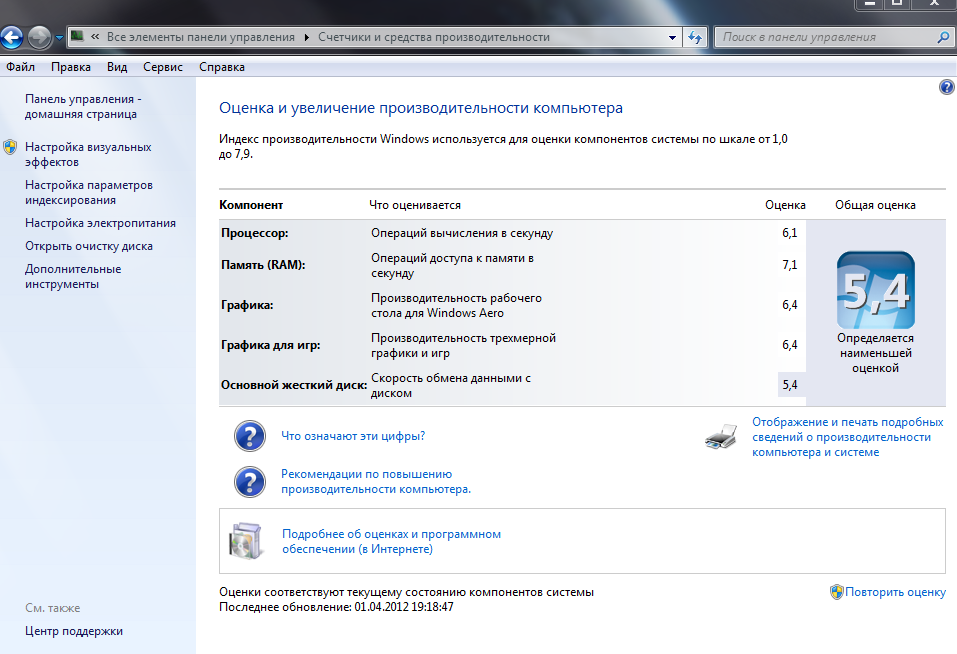Click the printer icon

point(721,437)
